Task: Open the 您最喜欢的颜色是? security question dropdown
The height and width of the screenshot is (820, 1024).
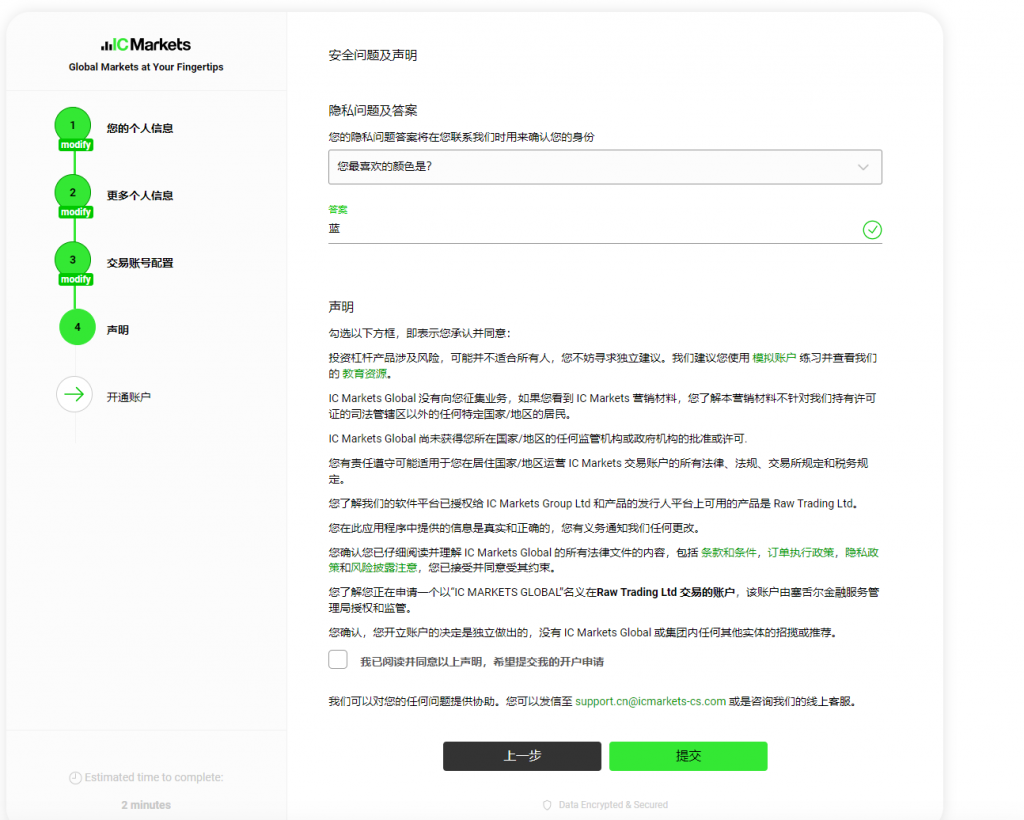Action: pyautogui.click(x=605, y=166)
